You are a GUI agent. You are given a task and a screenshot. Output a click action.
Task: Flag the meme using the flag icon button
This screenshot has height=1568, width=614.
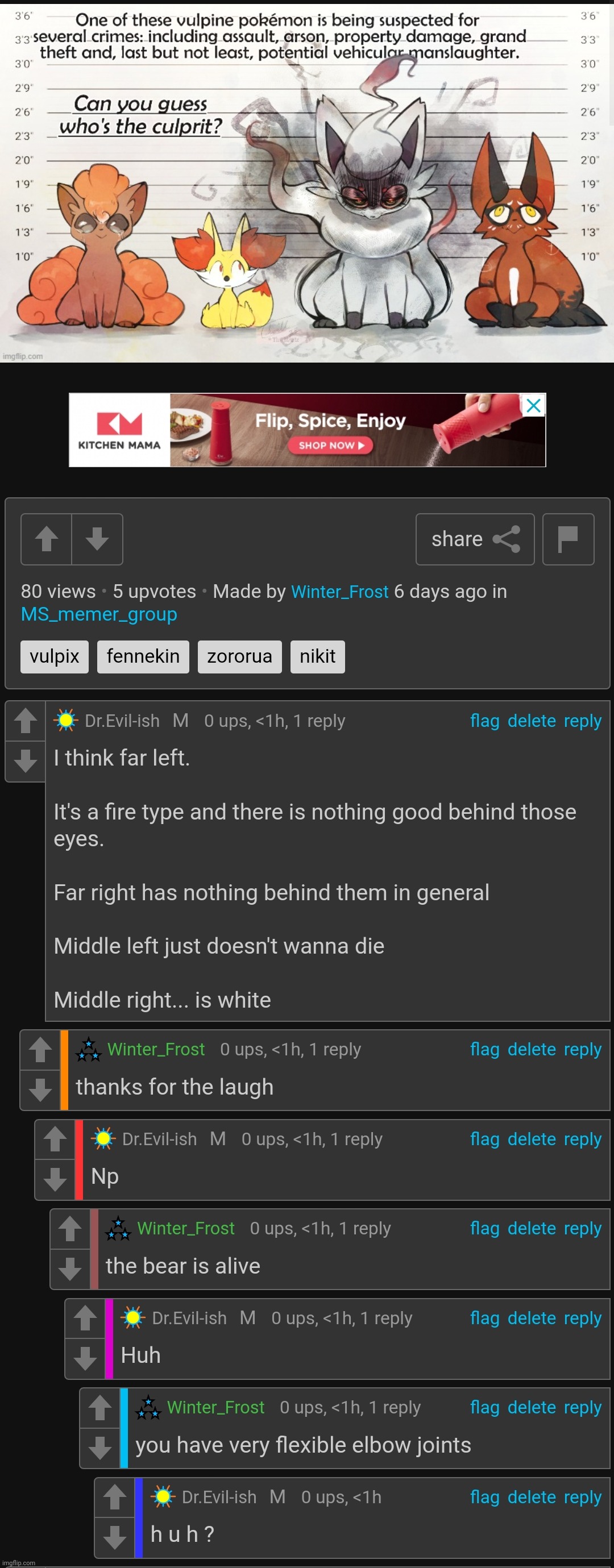pos(568,539)
